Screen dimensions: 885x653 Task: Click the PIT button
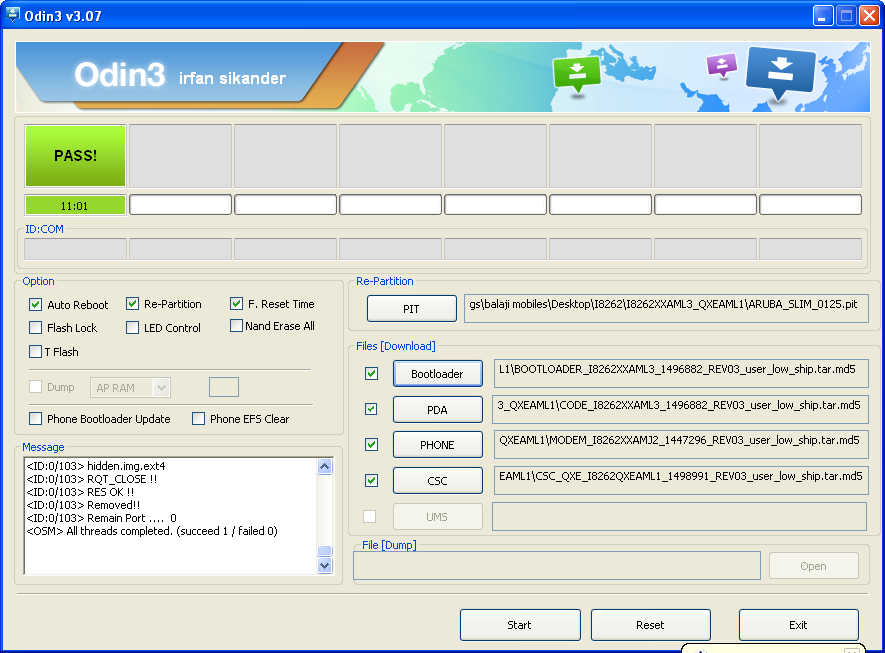[411, 309]
